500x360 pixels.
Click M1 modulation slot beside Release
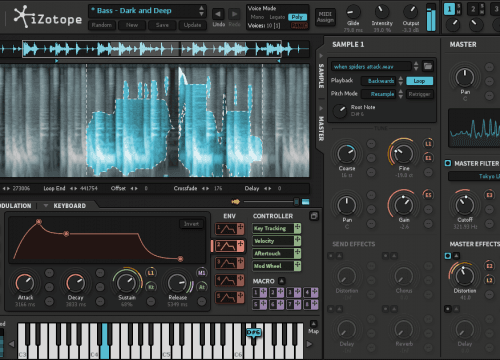202,273
